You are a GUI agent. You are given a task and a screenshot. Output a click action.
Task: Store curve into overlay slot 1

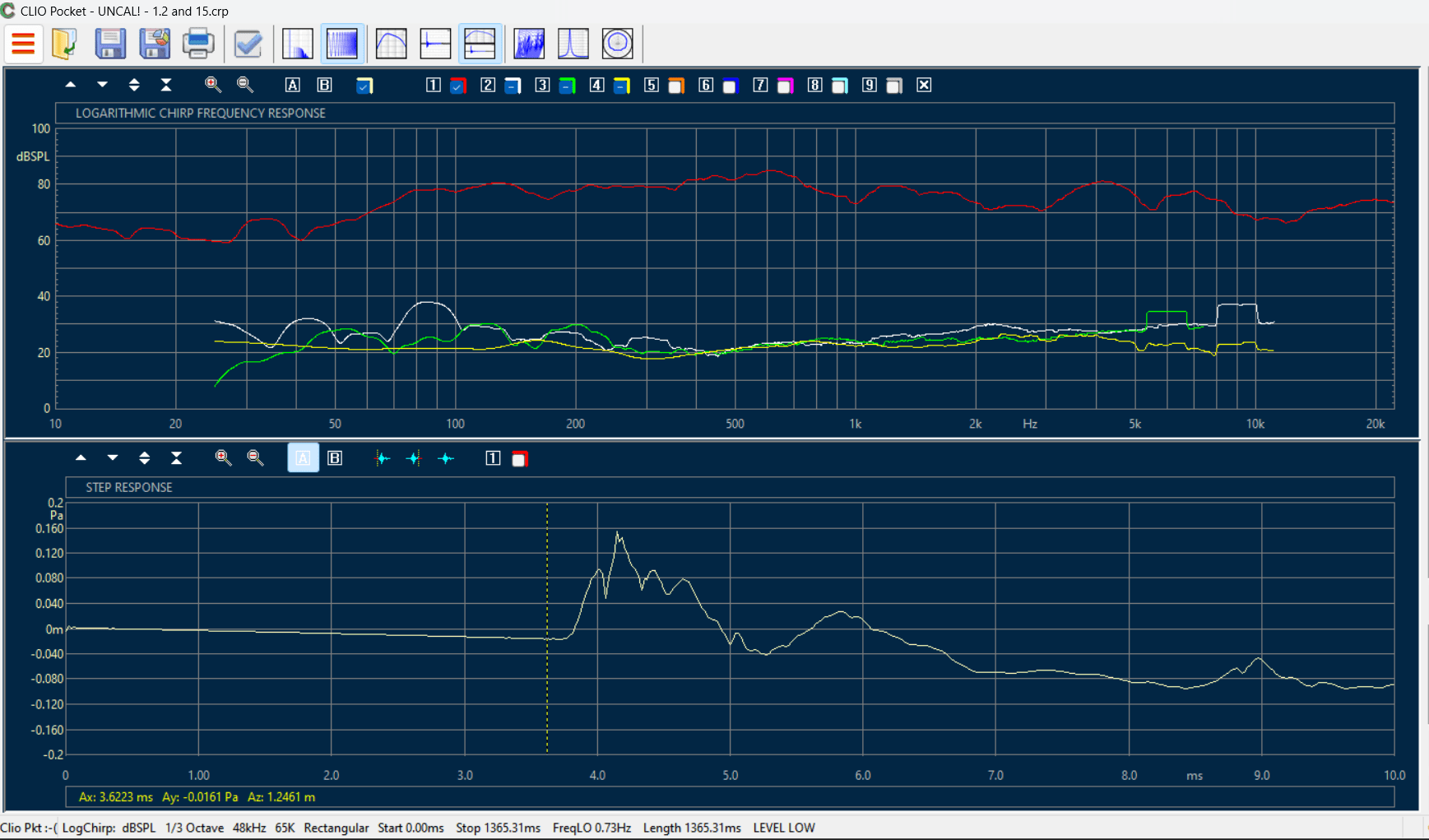434,85
